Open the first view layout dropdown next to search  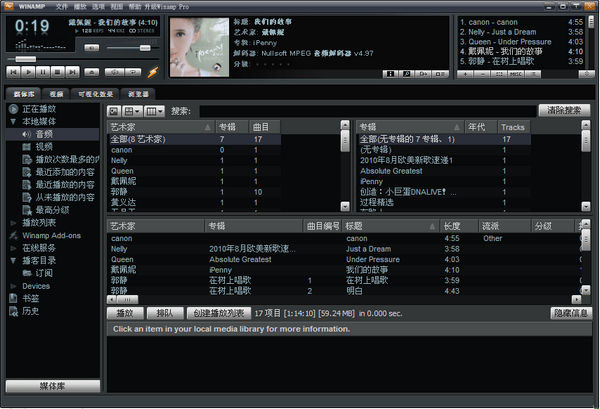[x=132, y=111]
